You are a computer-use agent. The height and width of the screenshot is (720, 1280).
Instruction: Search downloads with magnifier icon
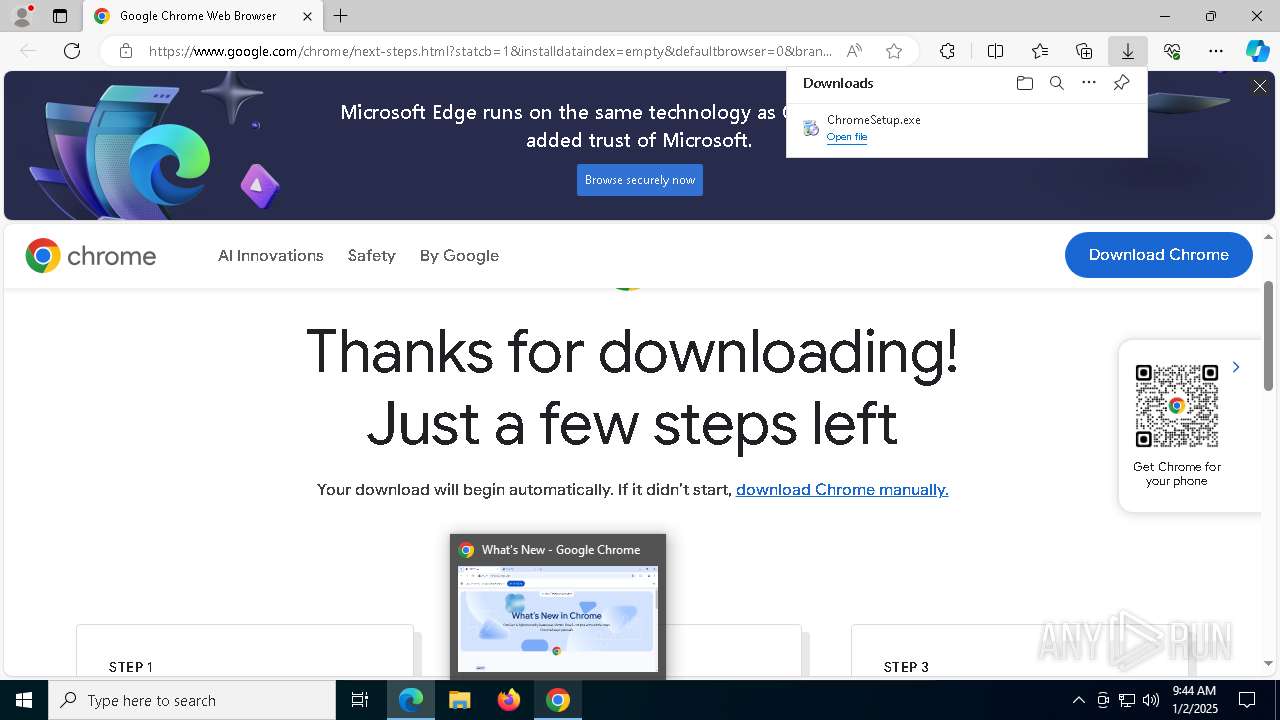1056,83
